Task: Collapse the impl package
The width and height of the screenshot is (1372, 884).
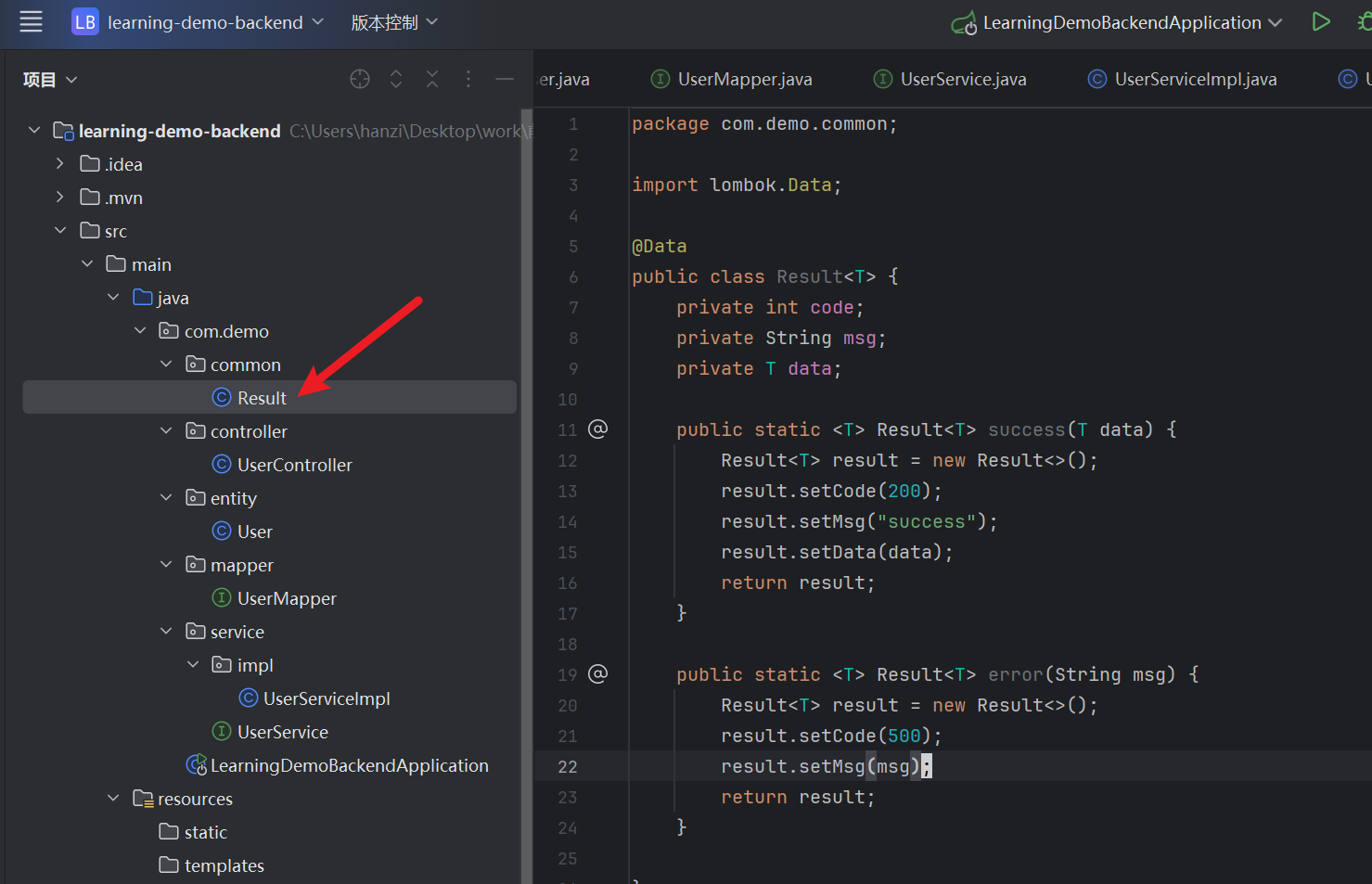Action: pos(193,665)
